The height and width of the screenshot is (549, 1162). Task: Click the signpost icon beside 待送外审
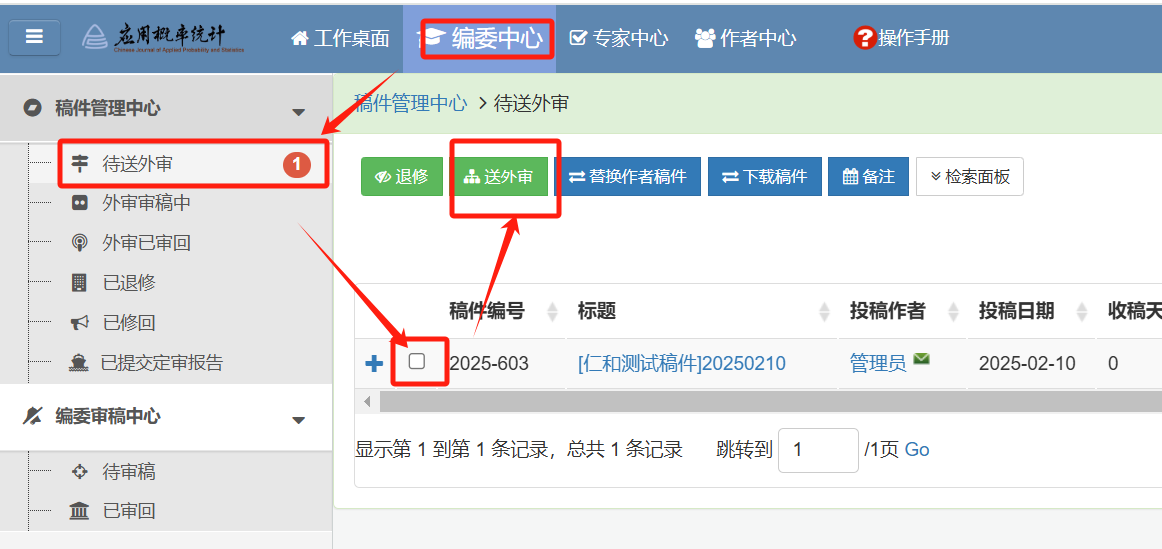coord(79,164)
